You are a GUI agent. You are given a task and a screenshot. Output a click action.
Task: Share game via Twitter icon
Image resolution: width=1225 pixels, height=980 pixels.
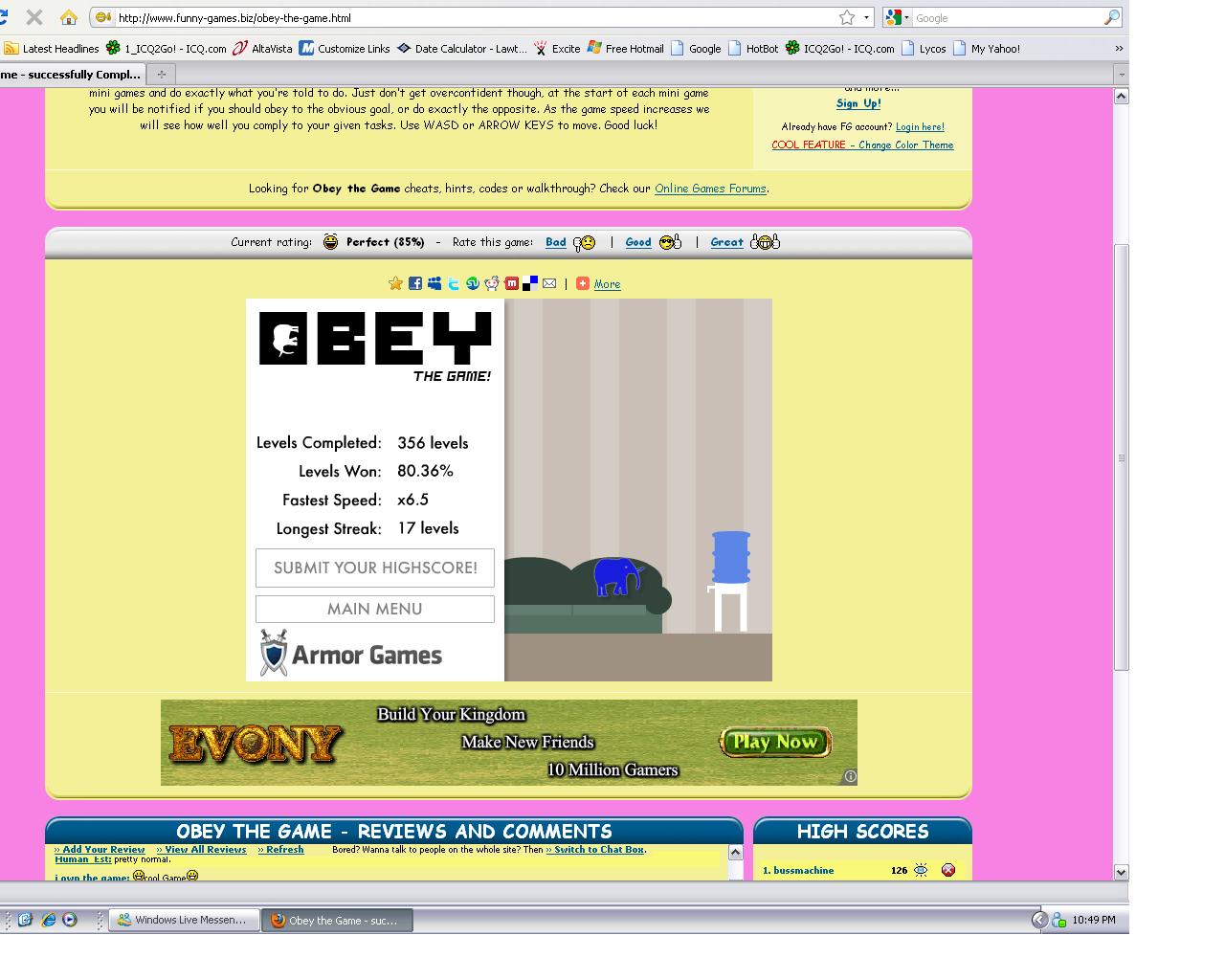[x=453, y=283]
